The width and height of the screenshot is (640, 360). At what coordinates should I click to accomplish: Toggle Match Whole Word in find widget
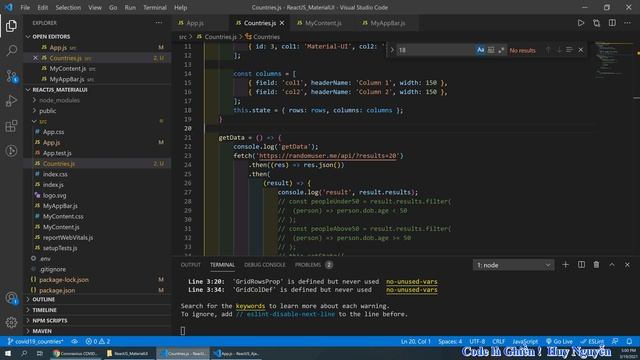(491, 50)
